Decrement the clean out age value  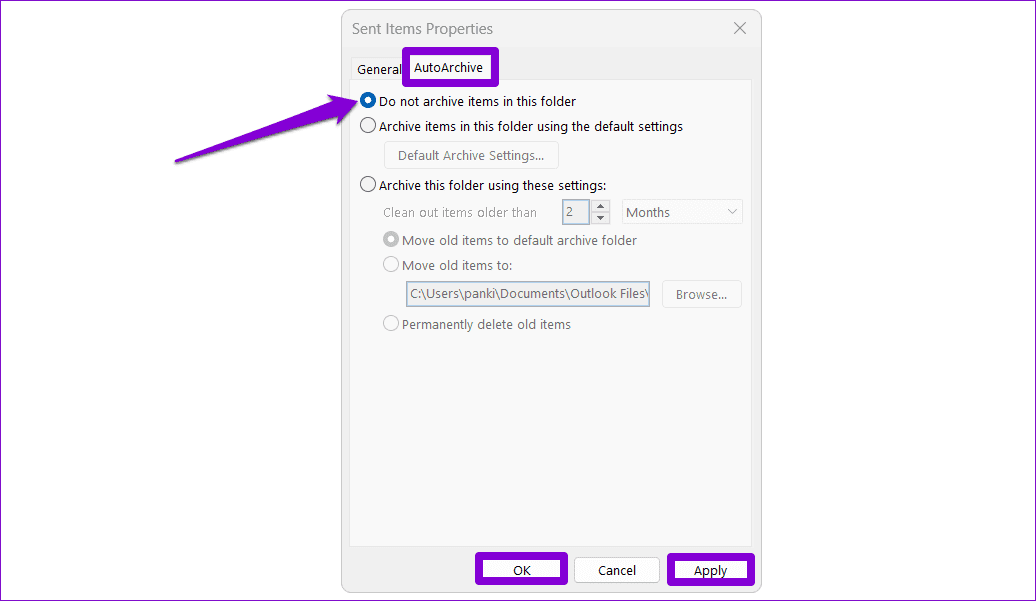(x=600, y=217)
